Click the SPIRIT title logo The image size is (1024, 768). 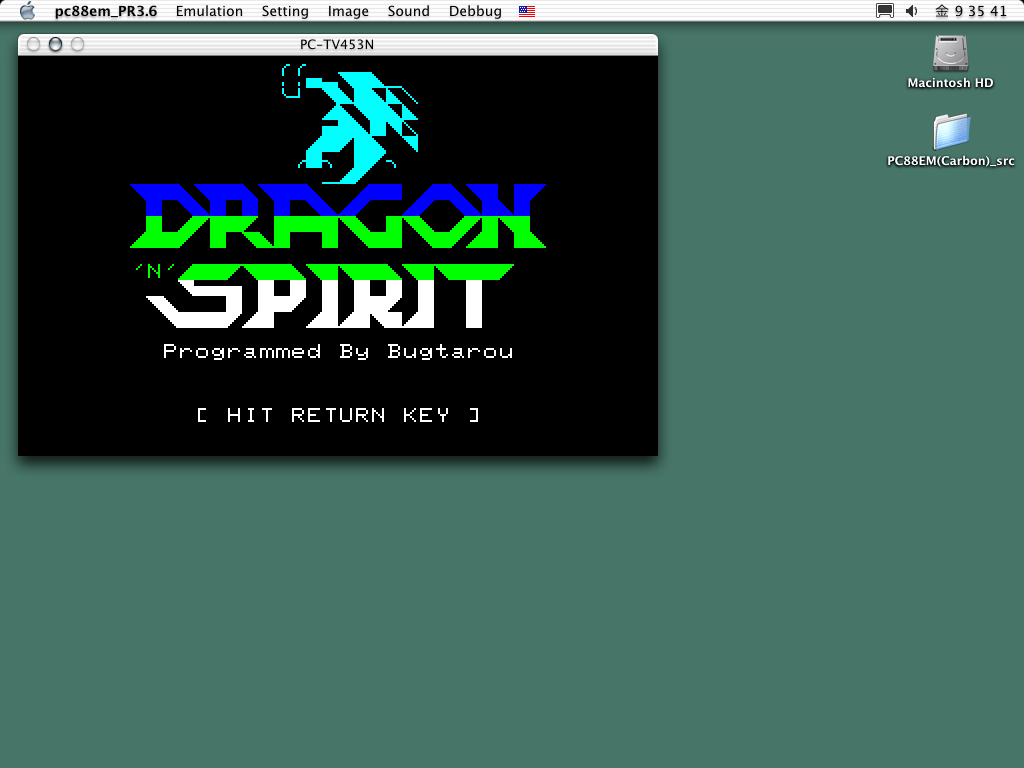point(330,296)
